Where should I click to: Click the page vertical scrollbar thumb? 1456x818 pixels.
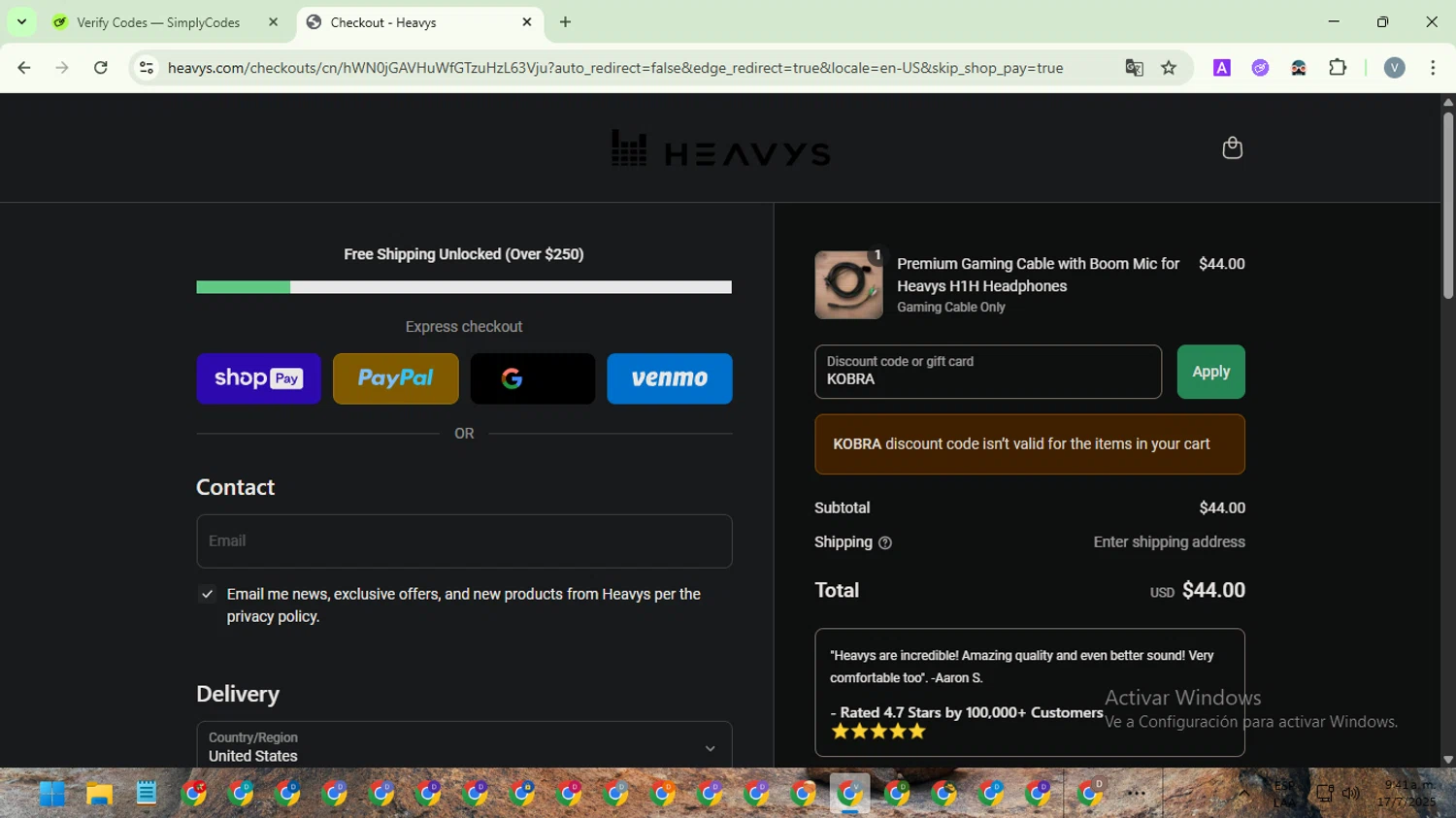[1447, 204]
